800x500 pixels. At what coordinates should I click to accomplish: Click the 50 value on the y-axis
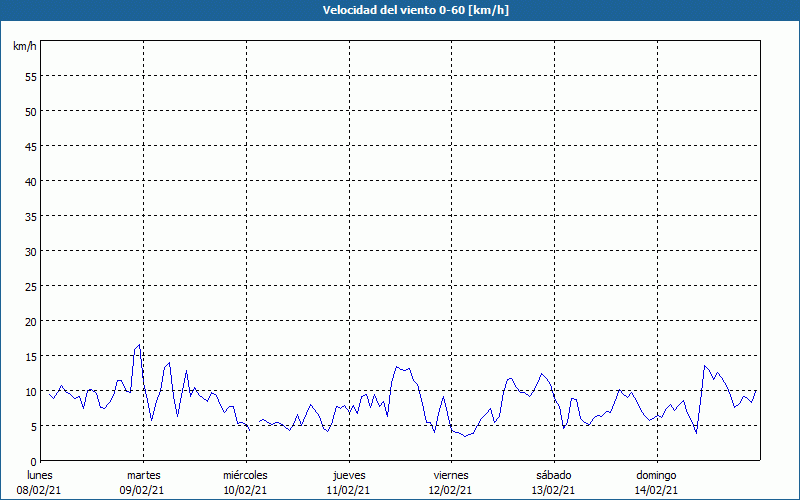tap(31, 112)
